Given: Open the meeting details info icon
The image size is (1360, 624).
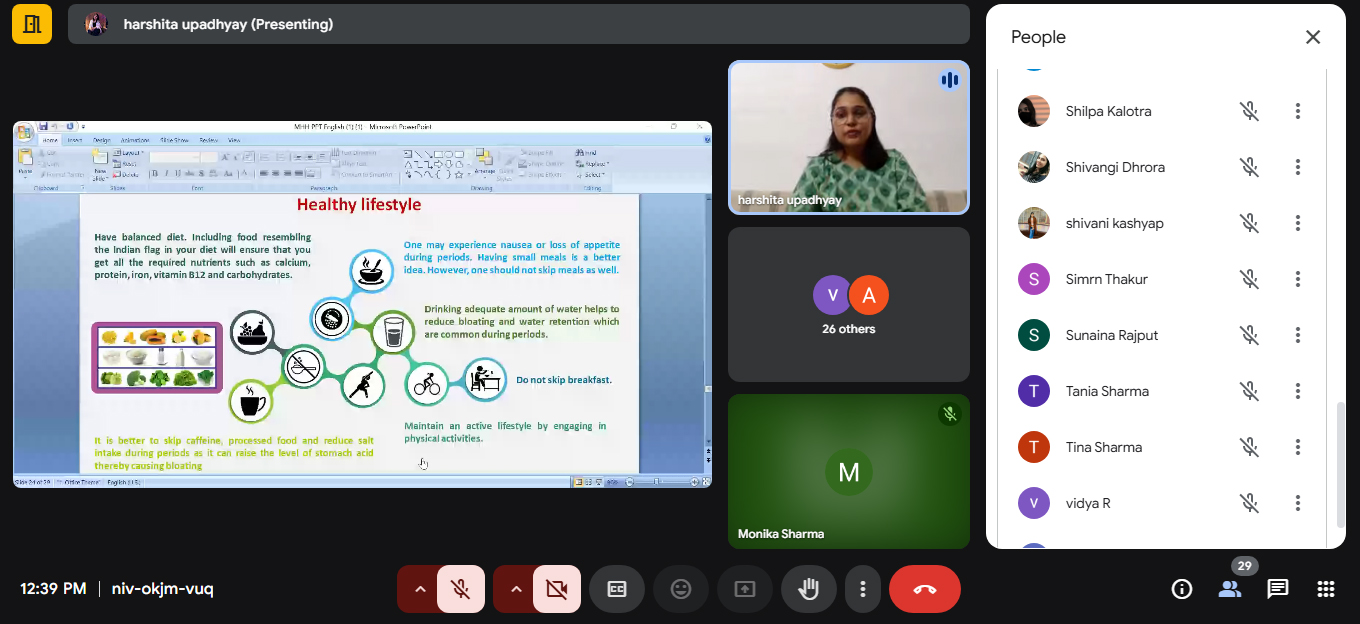Looking at the screenshot, I should tap(1181, 589).
